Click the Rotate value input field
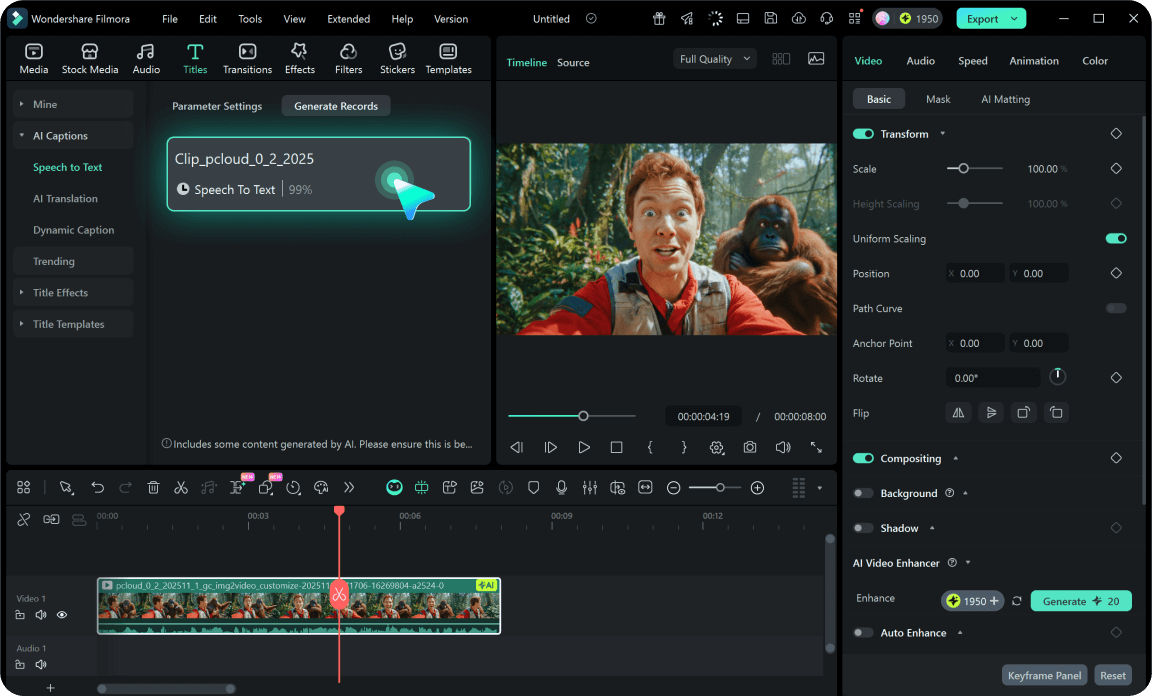Viewport: 1152px width, 696px height. (993, 377)
